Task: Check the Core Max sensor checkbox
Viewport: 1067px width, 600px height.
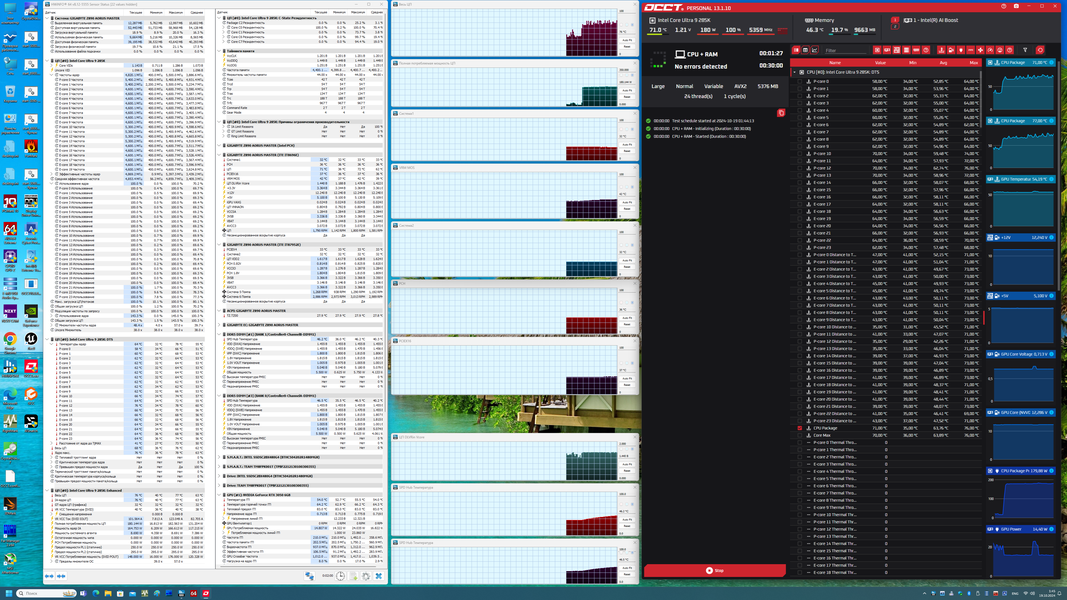Action: coord(800,435)
